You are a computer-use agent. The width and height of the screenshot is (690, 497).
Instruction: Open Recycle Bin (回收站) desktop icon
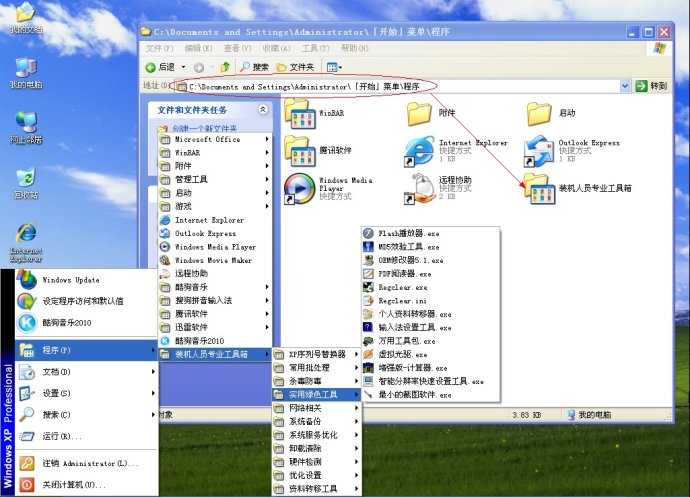26,183
